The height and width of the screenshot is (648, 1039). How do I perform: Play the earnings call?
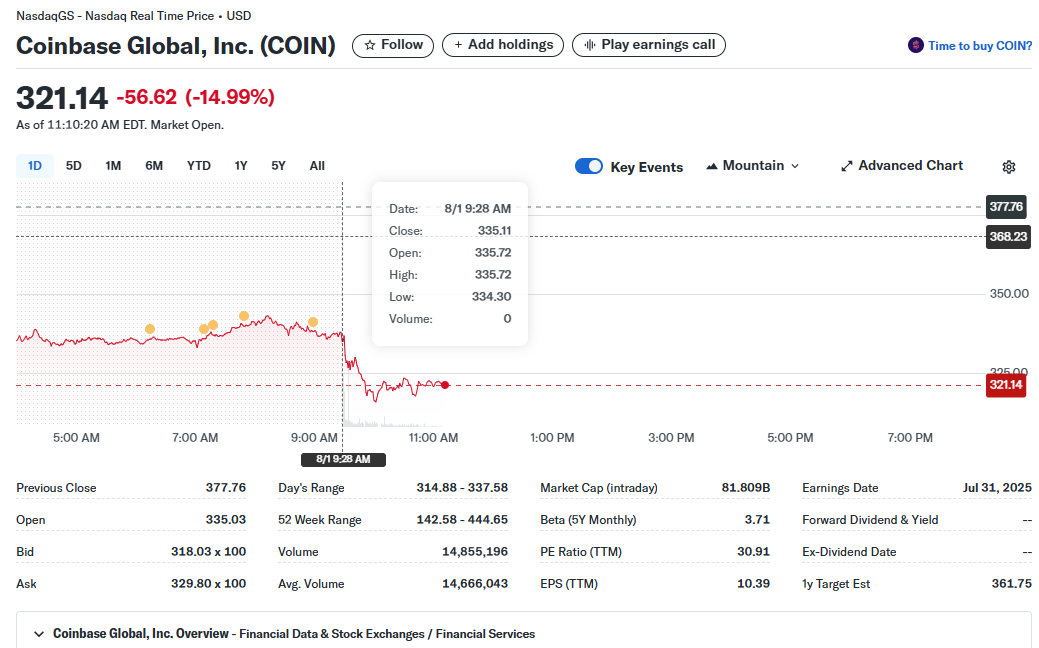click(x=649, y=45)
